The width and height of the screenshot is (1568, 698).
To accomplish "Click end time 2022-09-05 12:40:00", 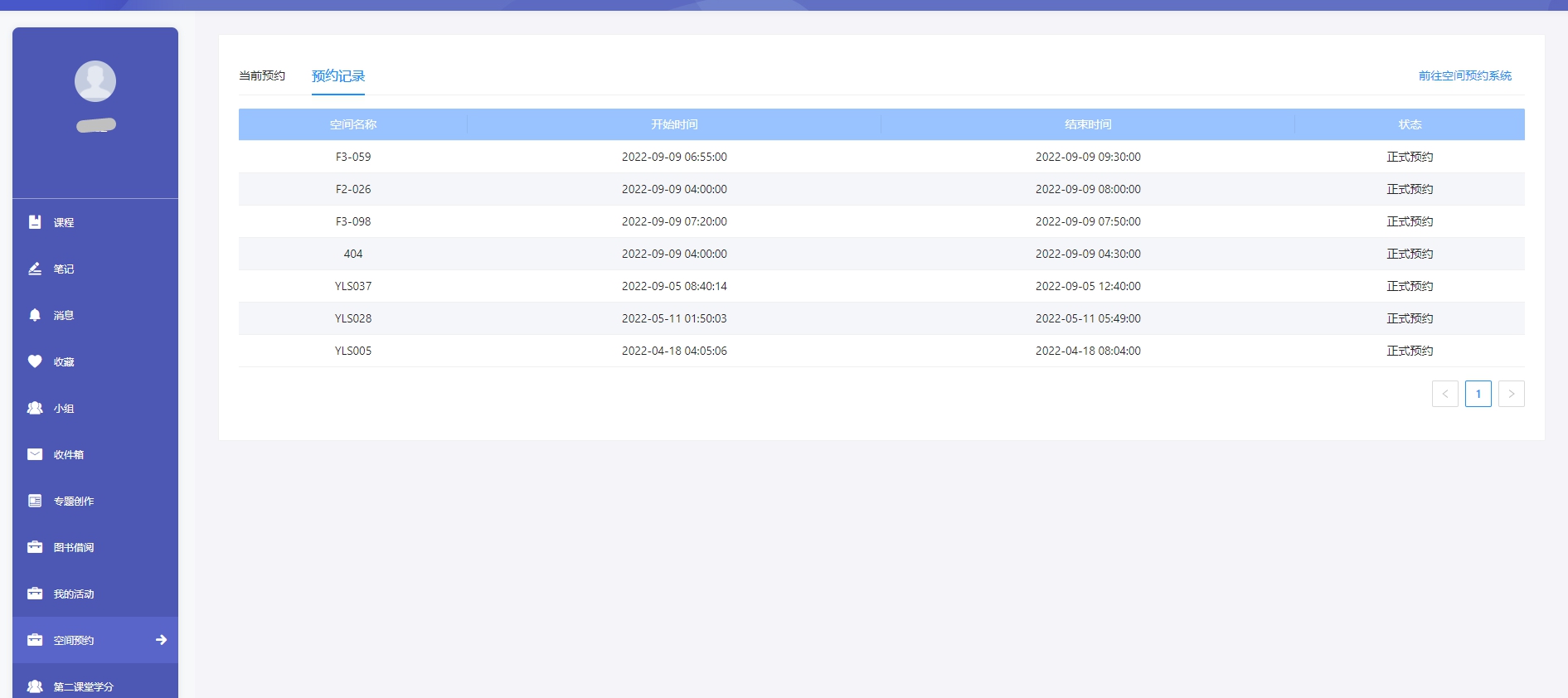I will click(x=1088, y=286).
